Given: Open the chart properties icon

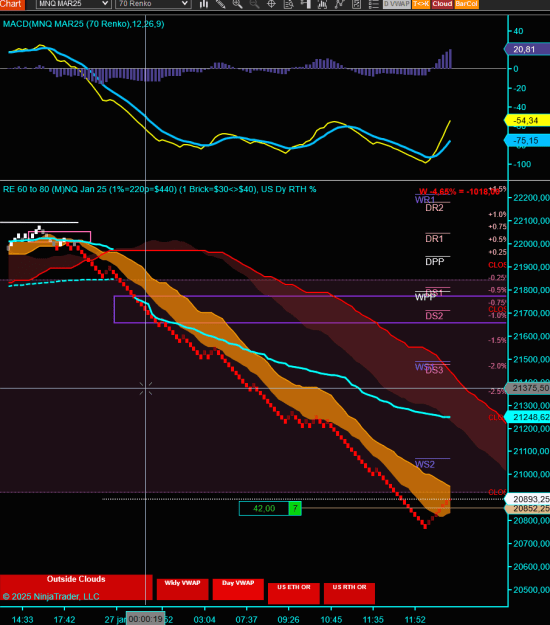Looking at the screenshot, I should click(x=357, y=4).
